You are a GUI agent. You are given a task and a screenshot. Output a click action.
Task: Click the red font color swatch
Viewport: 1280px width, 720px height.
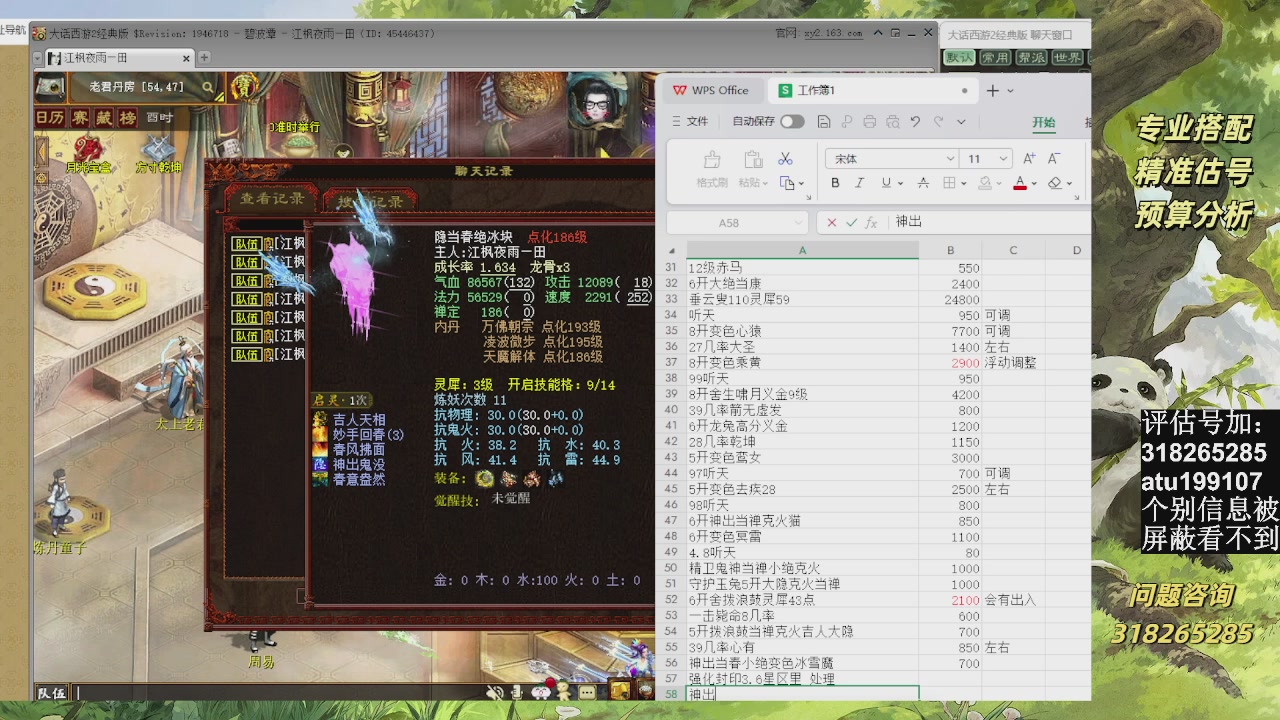click(x=1019, y=184)
